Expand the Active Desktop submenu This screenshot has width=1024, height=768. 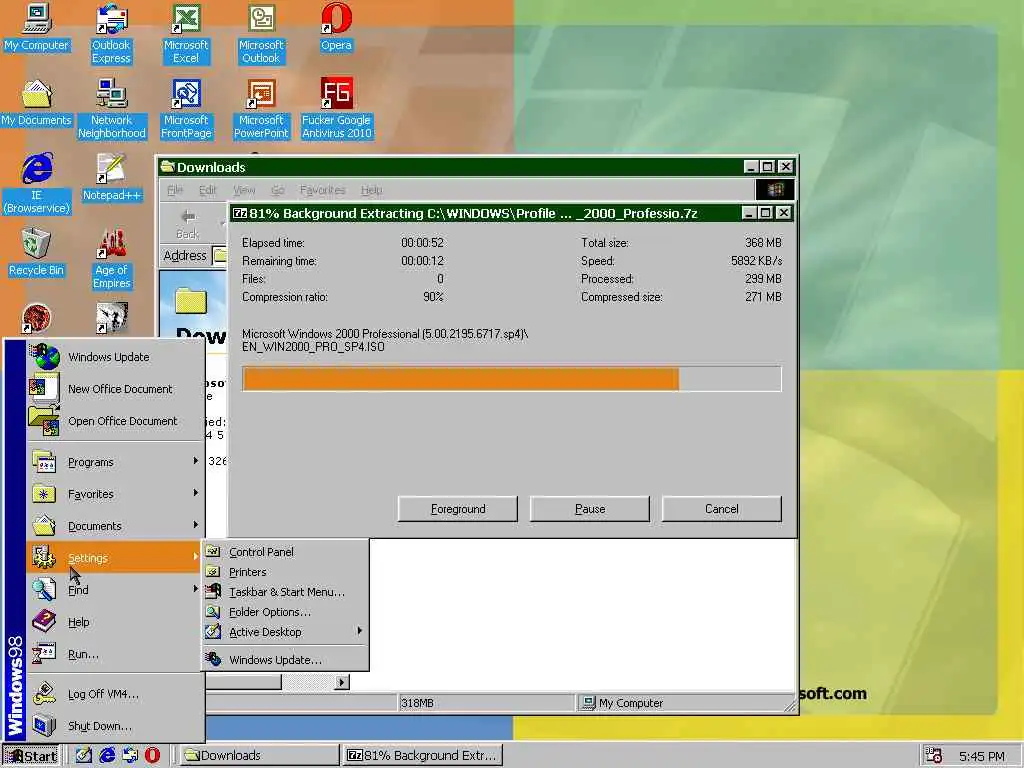click(x=285, y=632)
